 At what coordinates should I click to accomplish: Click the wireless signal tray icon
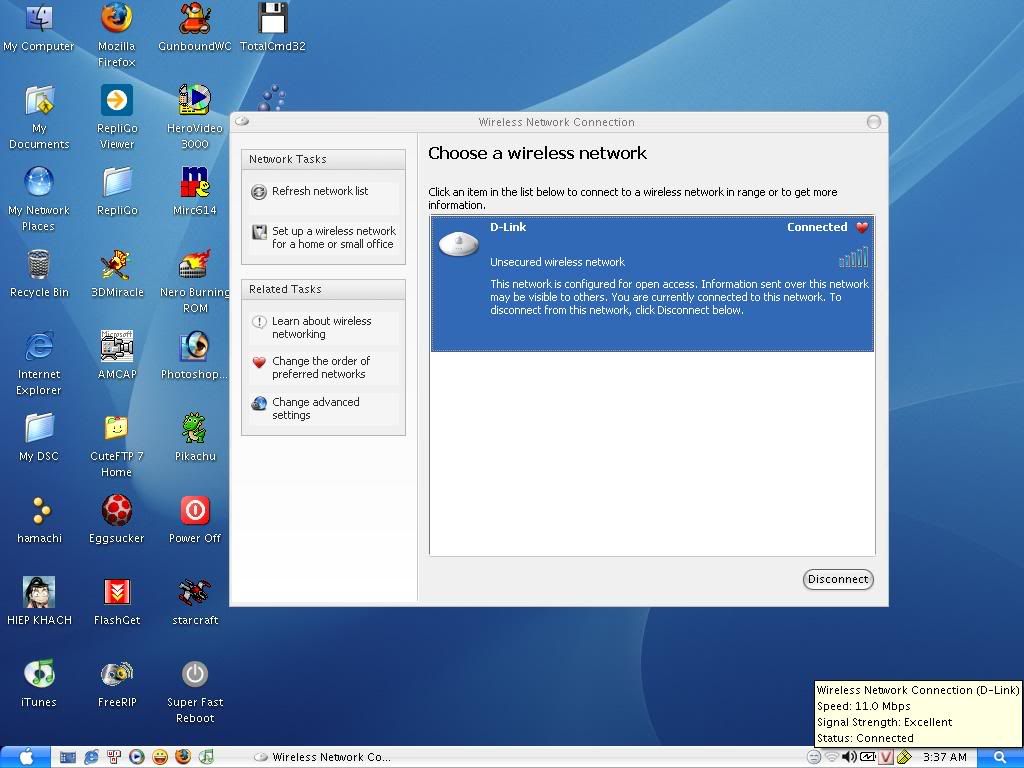(x=832, y=757)
